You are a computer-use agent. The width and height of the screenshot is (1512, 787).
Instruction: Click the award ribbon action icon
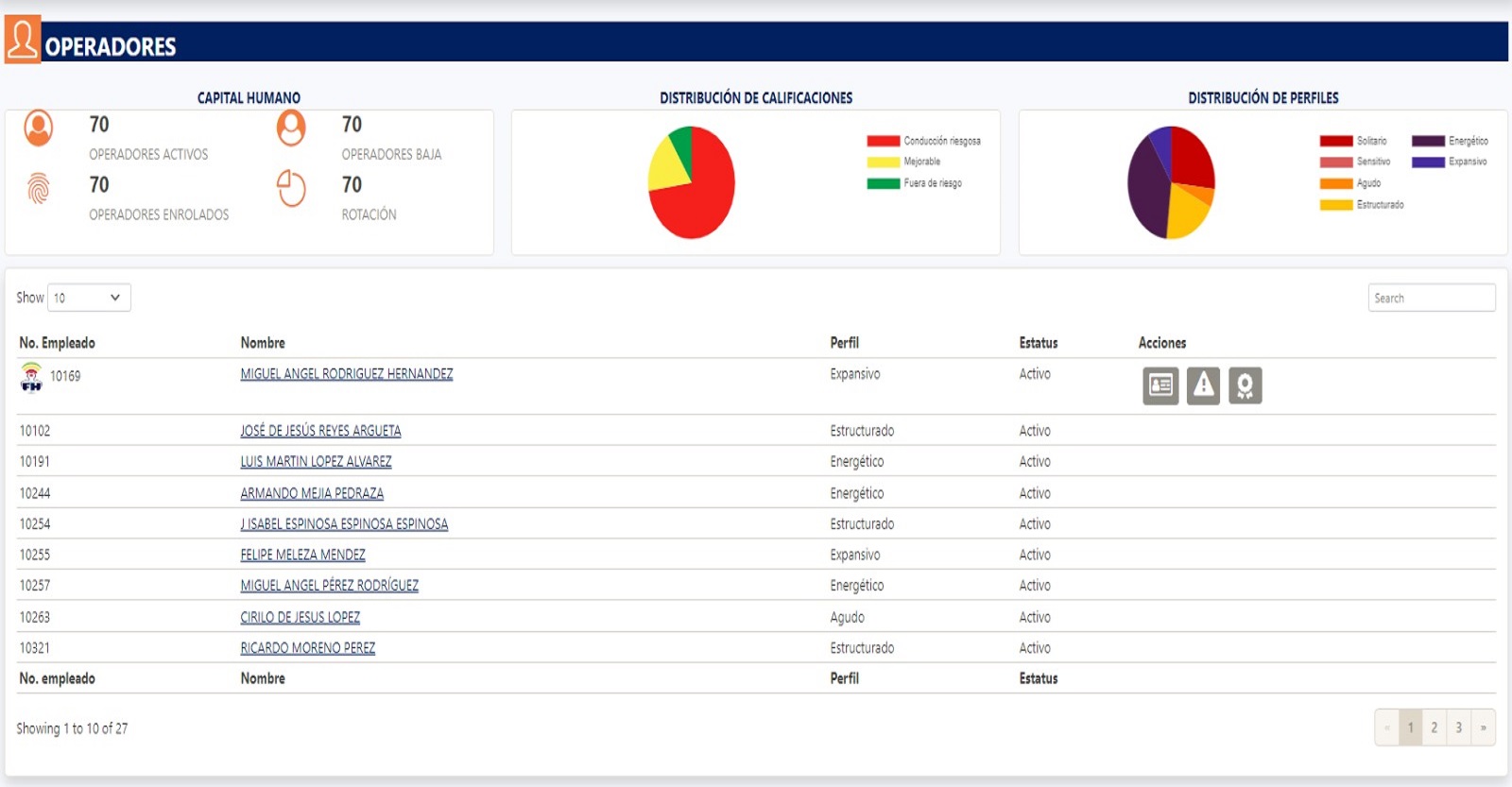click(x=1246, y=385)
